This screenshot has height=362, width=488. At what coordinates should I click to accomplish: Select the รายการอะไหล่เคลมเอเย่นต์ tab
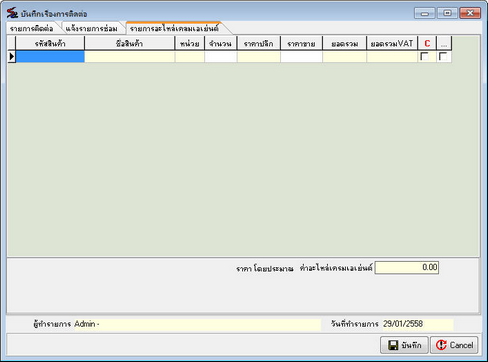pos(174,28)
